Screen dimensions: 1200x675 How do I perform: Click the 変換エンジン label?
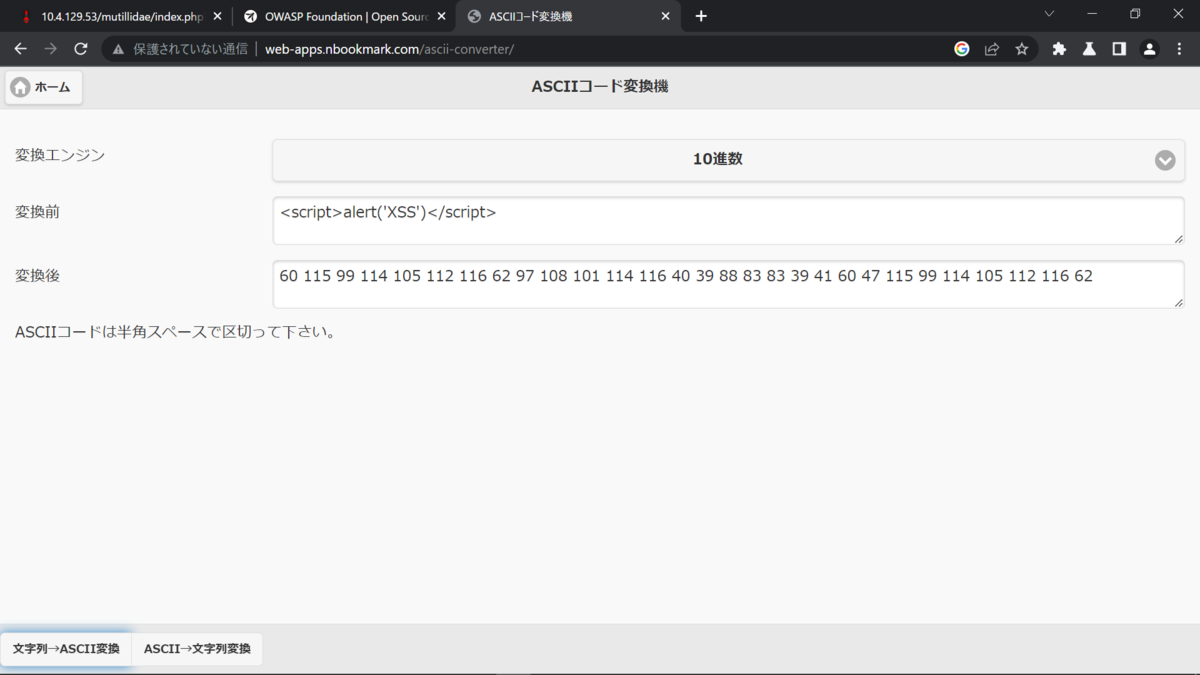click(x=60, y=156)
